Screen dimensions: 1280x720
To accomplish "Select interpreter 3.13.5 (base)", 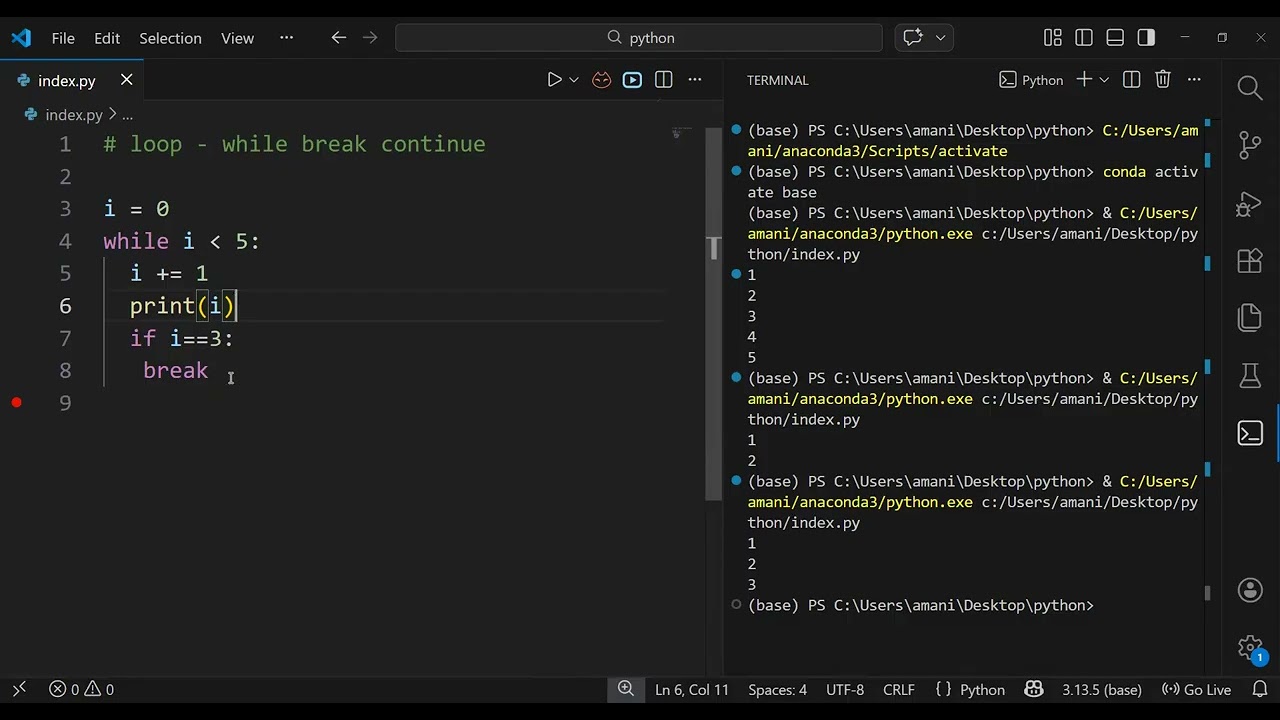I will (1101, 690).
